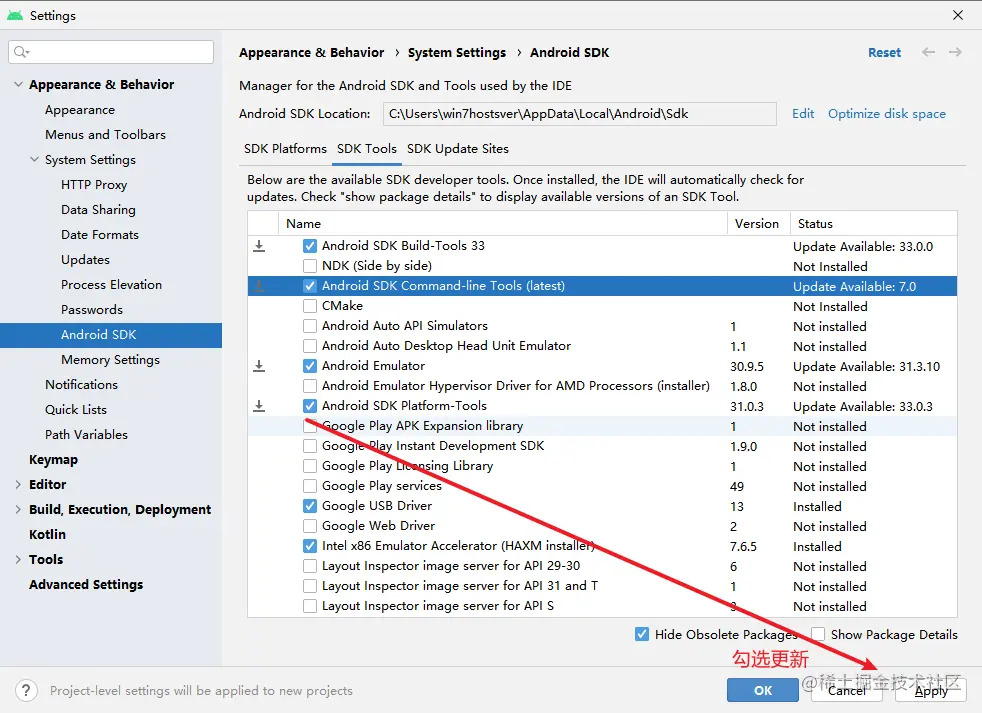This screenshot has height=713, width=982.
Task: Open Notifications settings
Action: pyautogui.click(x=81, y=385)
